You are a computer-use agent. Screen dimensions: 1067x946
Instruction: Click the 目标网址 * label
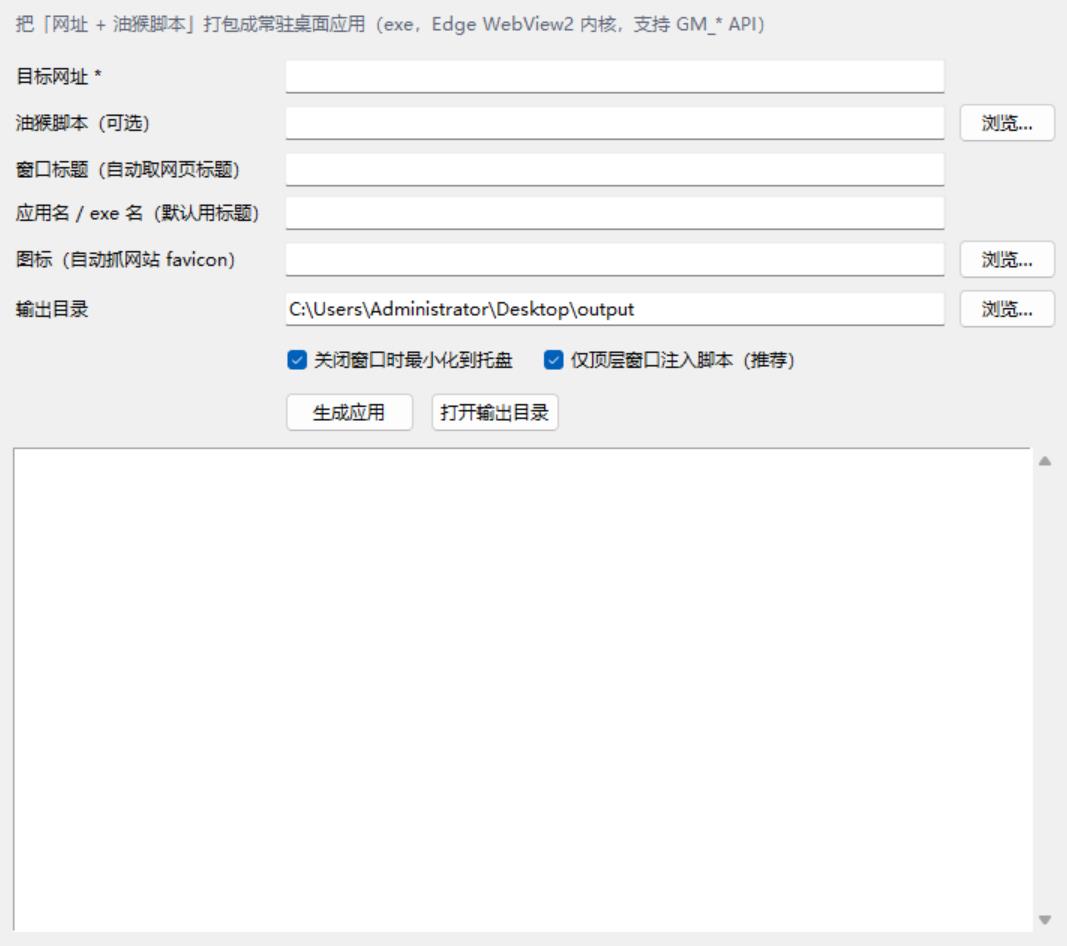point(59,76)
